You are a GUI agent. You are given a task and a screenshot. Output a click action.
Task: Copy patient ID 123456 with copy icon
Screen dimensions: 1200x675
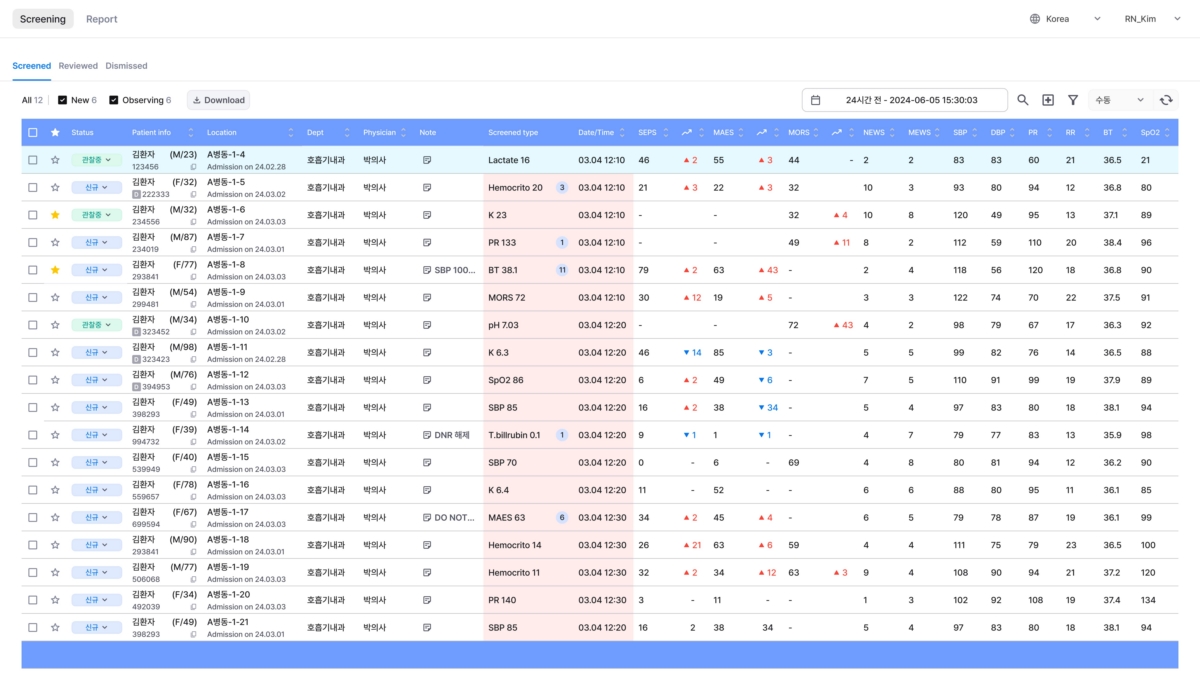pos(192,167)
